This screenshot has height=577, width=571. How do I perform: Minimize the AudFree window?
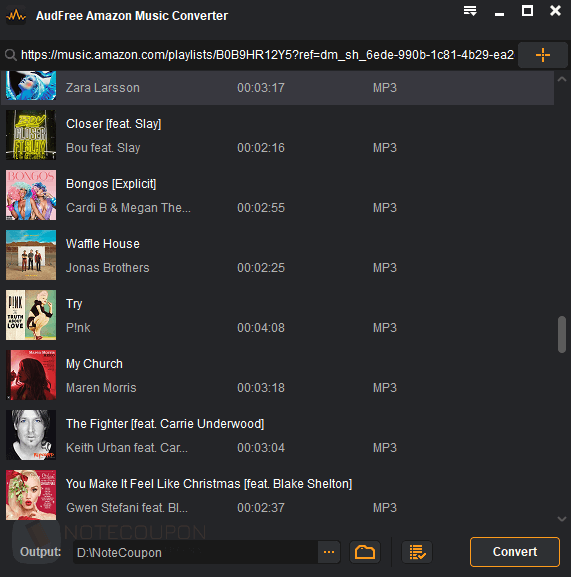click(x=499, y=14)
